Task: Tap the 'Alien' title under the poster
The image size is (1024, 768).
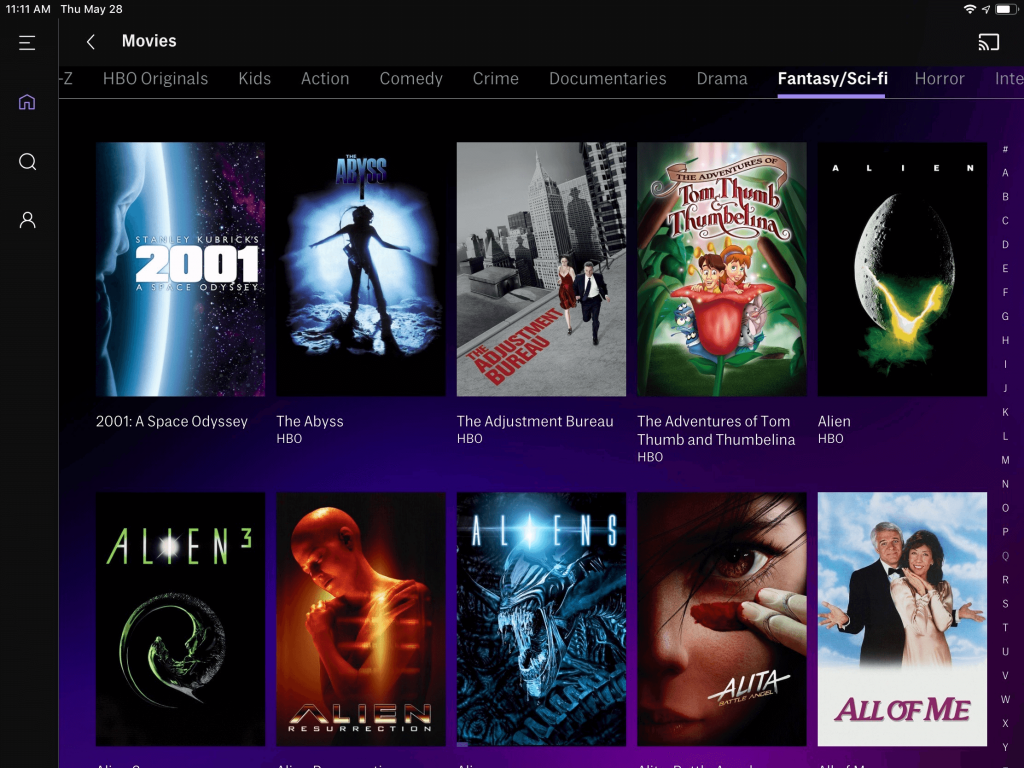Action: 834,421
